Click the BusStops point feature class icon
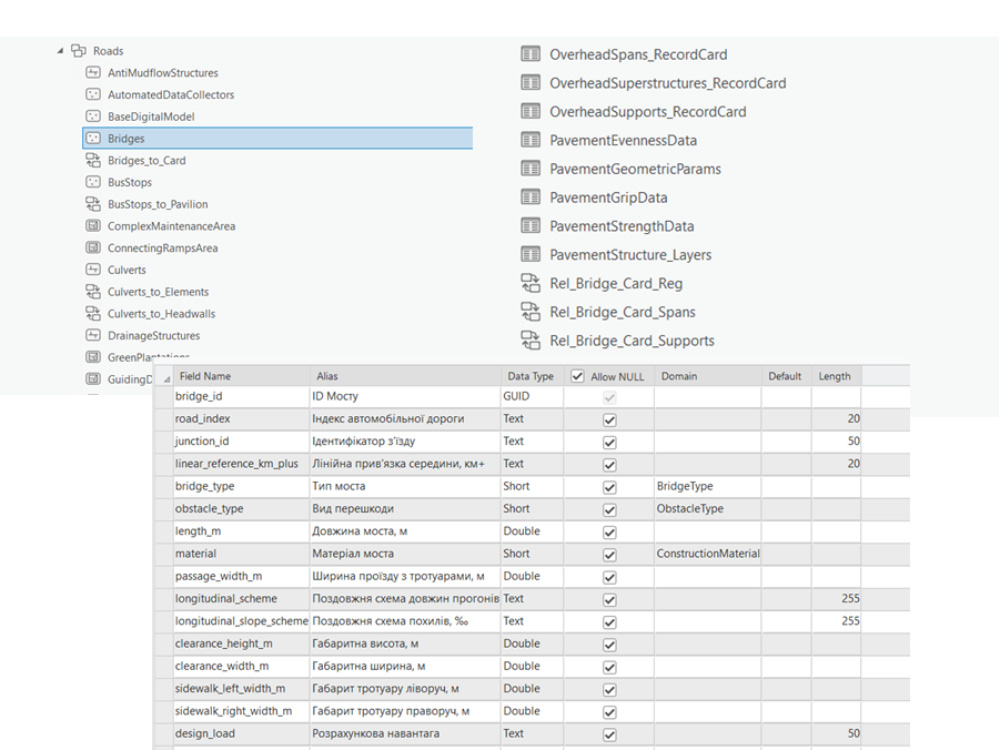This screenshot has width=1000, height=750. 93,182
